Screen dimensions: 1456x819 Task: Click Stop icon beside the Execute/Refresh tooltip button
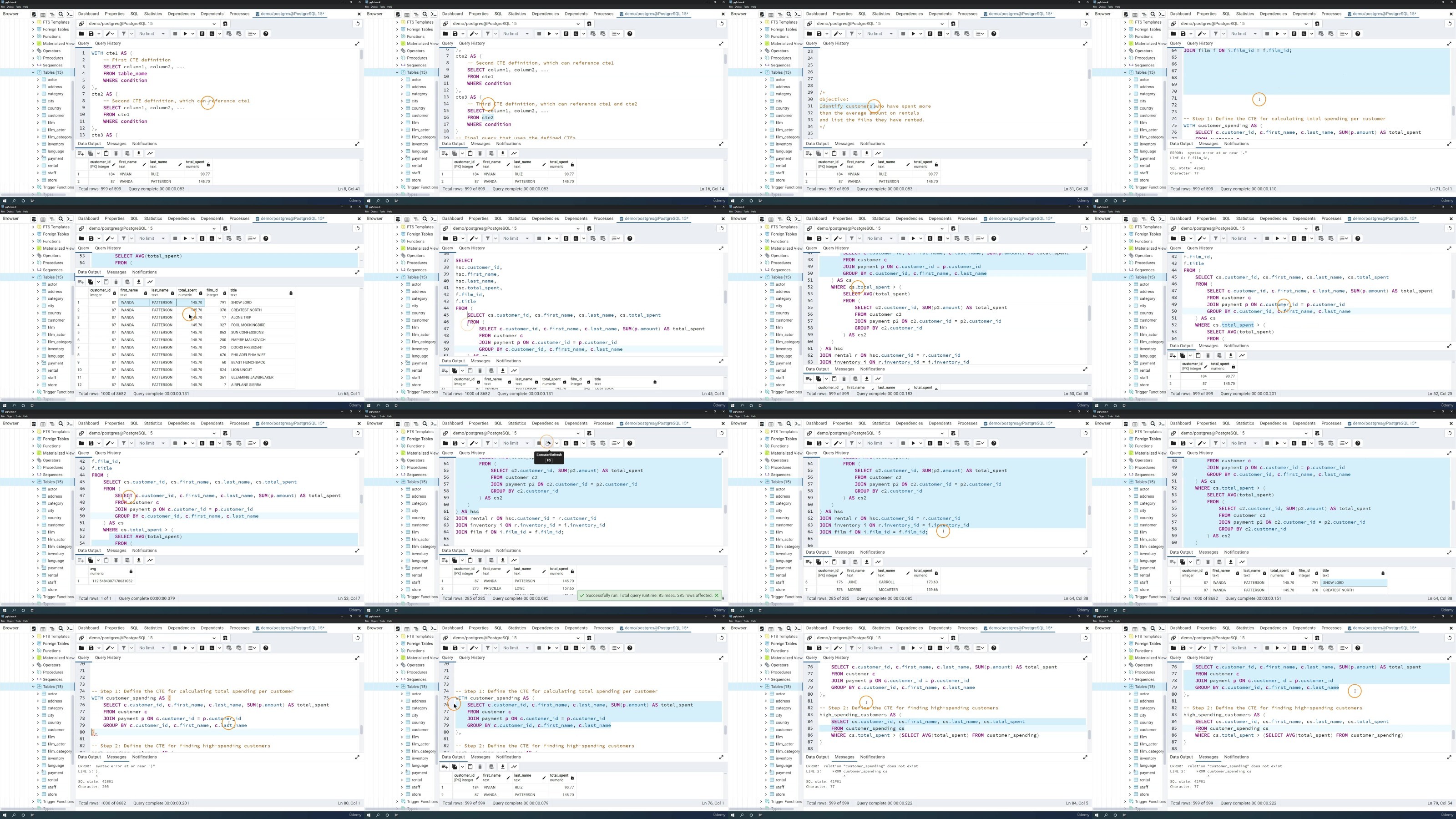(x=539, y=443)
